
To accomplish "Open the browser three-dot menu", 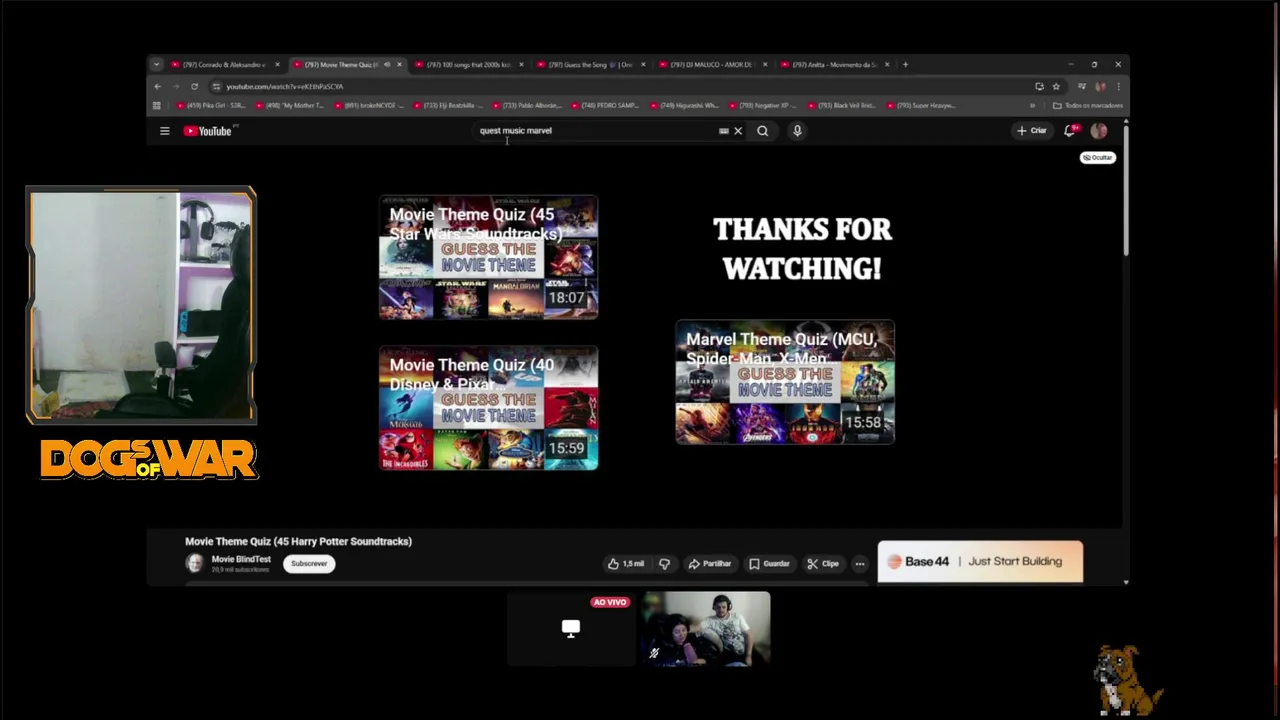I will tap(1118, 86).
